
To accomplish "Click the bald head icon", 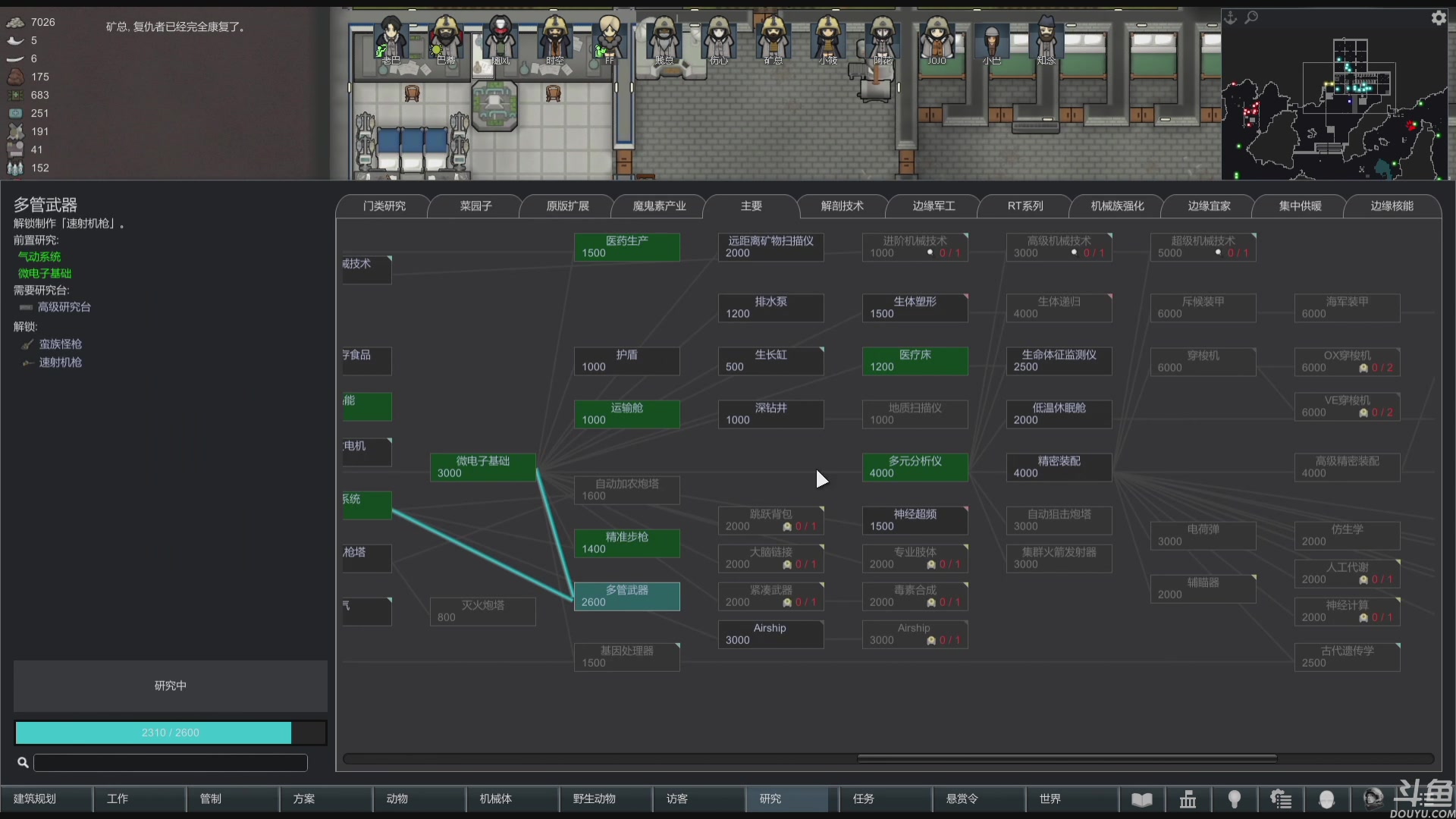I will point(1326,799).
